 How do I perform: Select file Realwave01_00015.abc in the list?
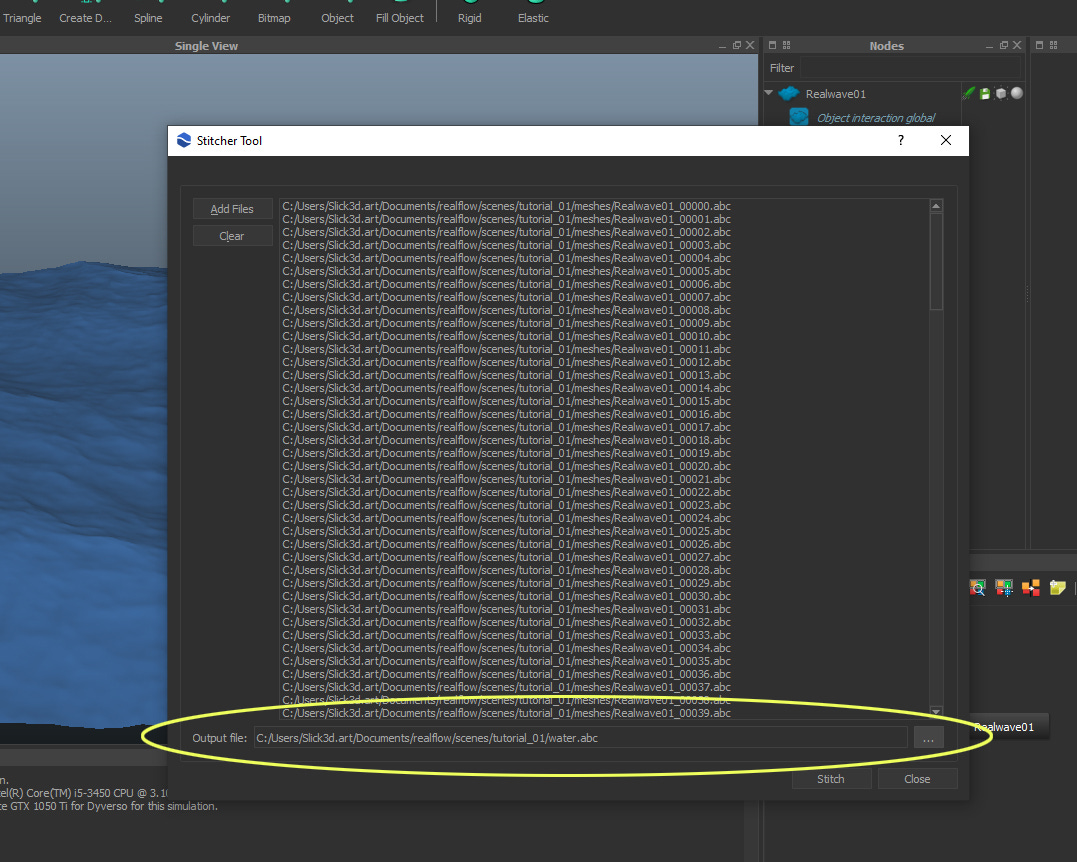click(x=506, y=401)
